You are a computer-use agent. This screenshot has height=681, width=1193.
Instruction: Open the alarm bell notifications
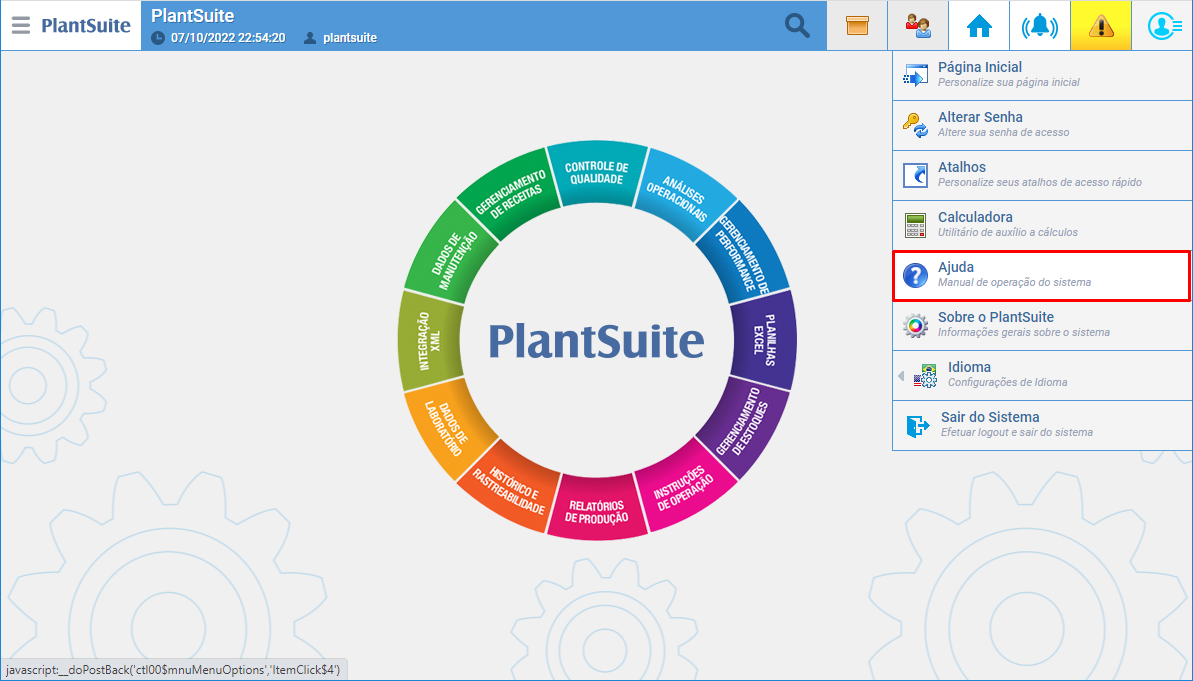[x=1040, y=26]
